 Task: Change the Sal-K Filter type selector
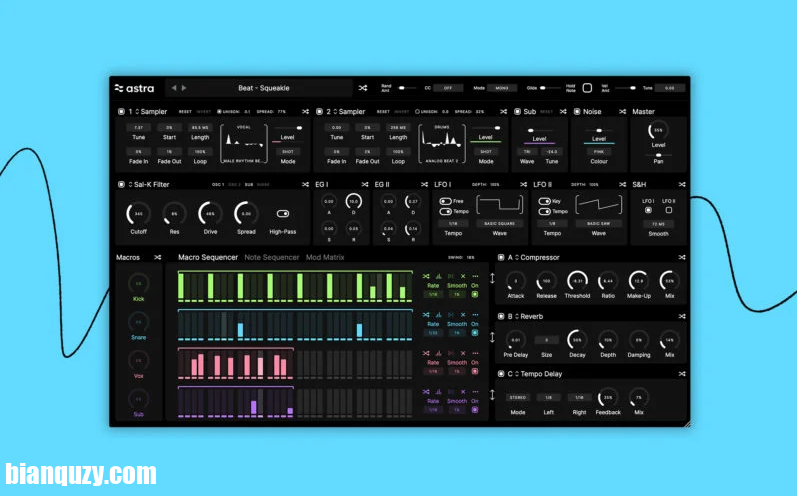coord(130,184)
